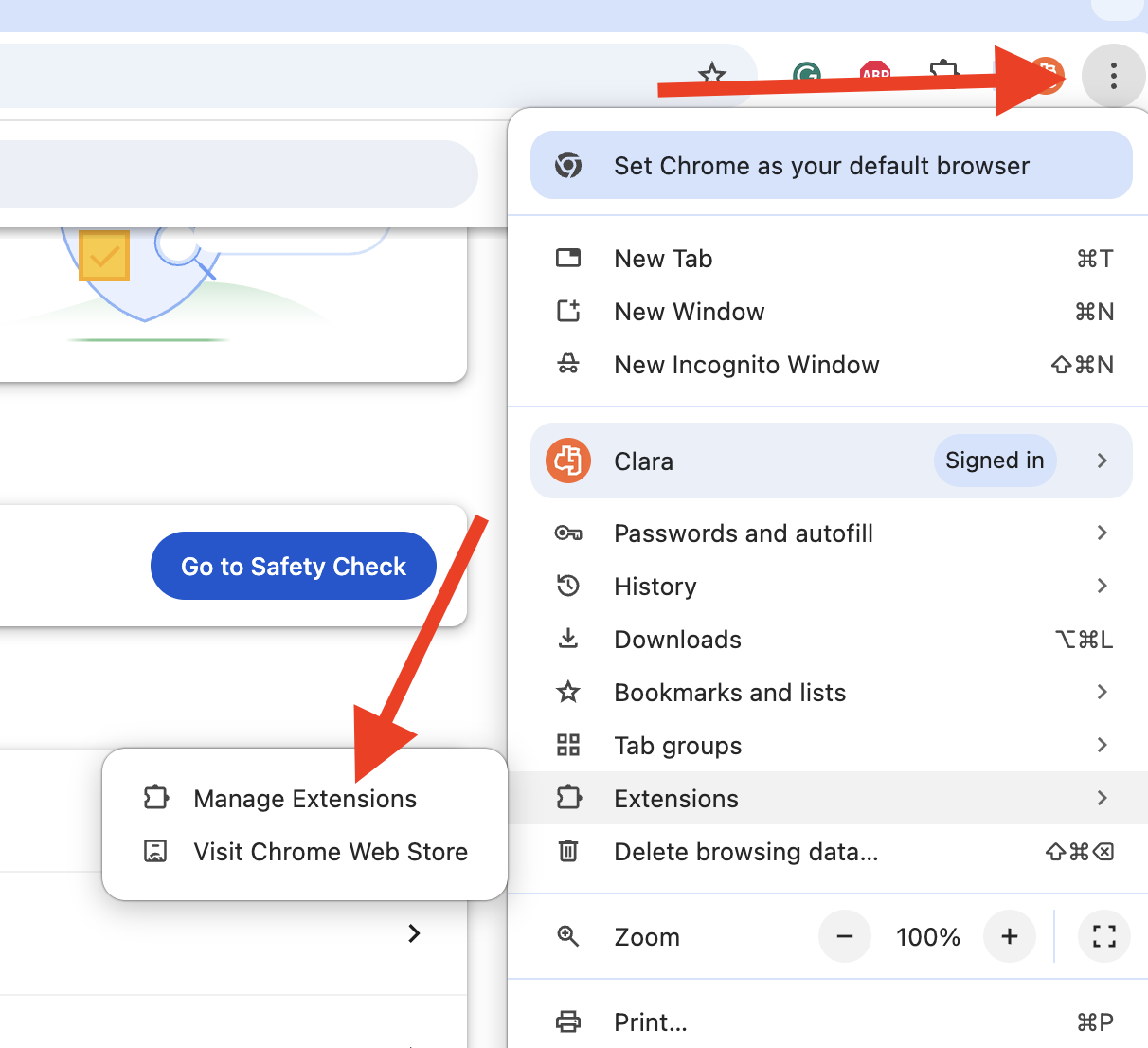Click the New Window icon
This screenshot has width=1148, height=1048.
click(x=568, y=311)
